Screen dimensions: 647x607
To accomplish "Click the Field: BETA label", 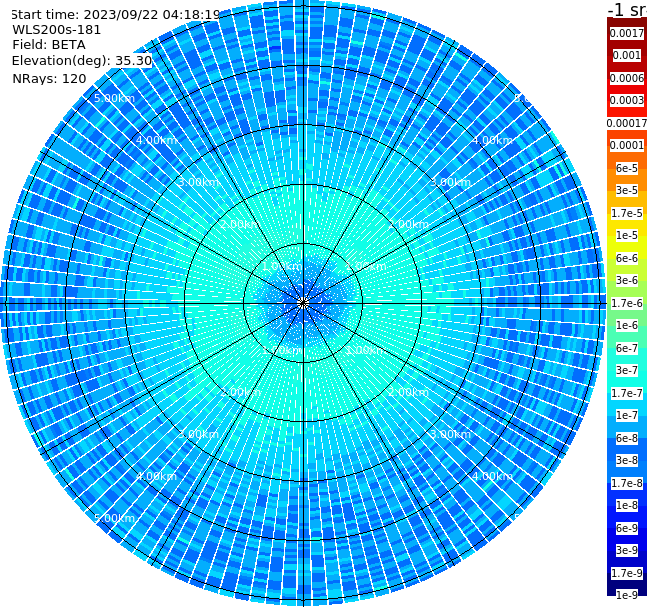I will 49,45.
